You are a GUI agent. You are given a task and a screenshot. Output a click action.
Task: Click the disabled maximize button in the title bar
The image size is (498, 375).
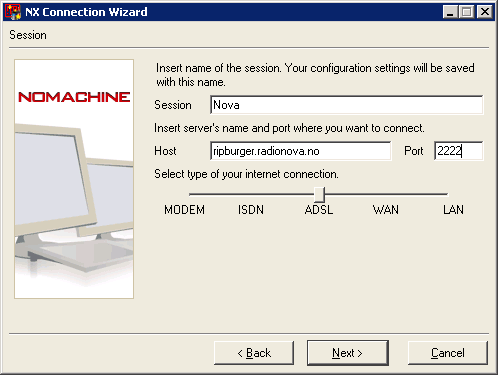point(466,12)
